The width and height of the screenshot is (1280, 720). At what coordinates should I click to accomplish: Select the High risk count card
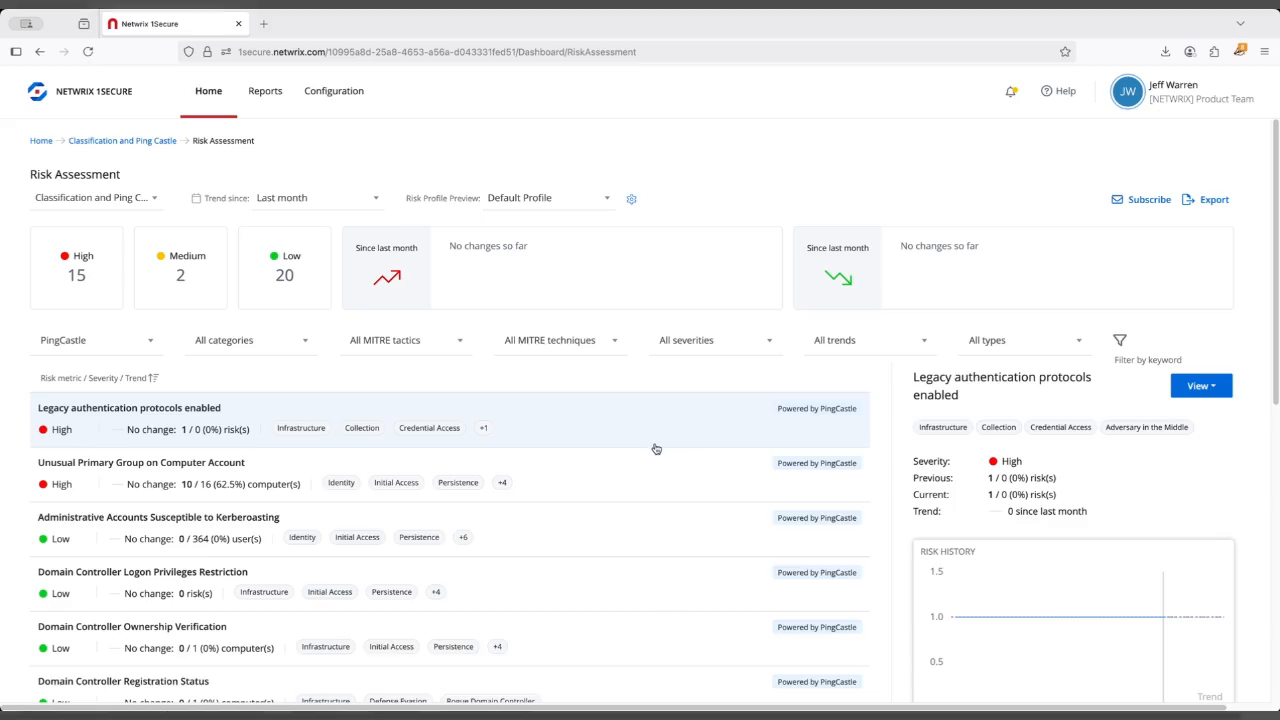click(77, 267)
